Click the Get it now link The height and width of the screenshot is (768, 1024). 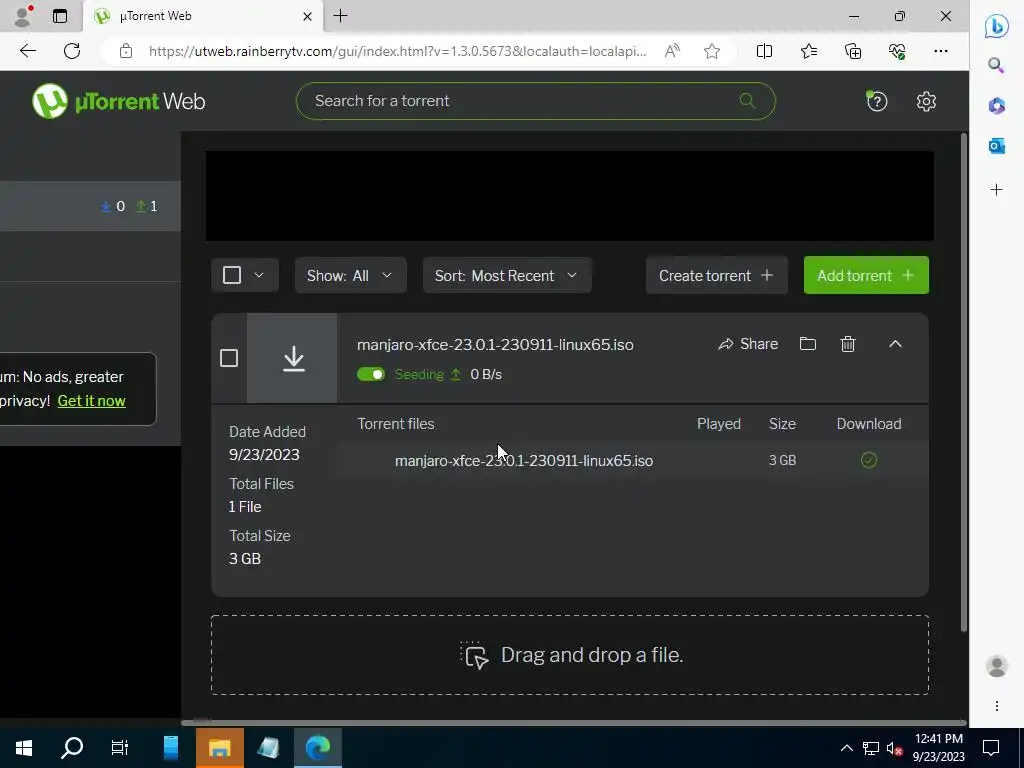pos(91,401)
